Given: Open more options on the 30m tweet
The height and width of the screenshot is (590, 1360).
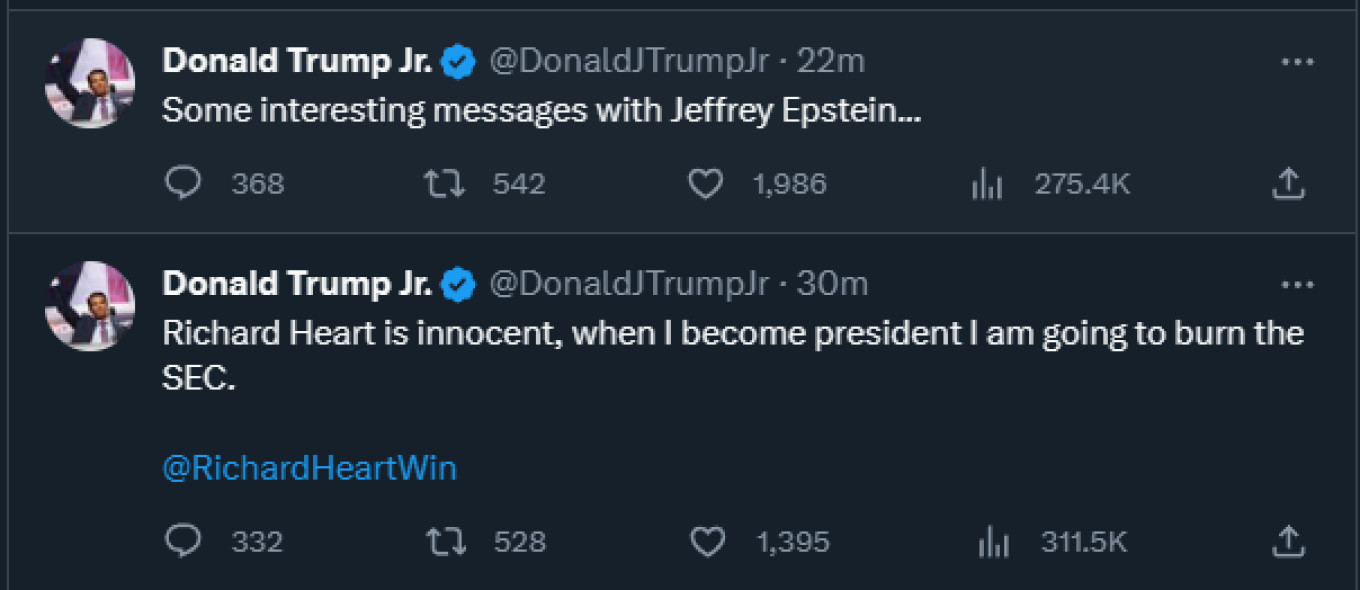Looking at the screenshot, I should click(x=1297, y=285).
